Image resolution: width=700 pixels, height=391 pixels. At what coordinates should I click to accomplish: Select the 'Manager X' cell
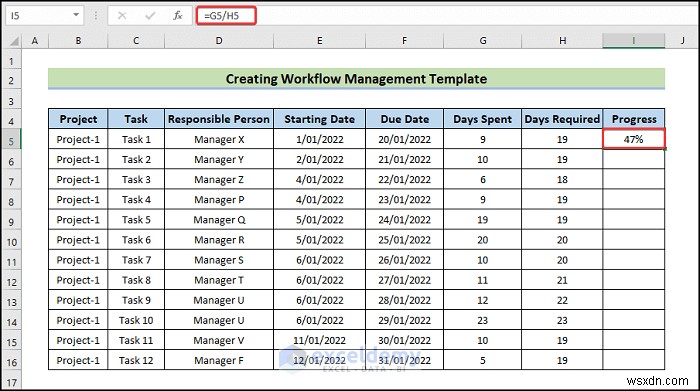219,139
